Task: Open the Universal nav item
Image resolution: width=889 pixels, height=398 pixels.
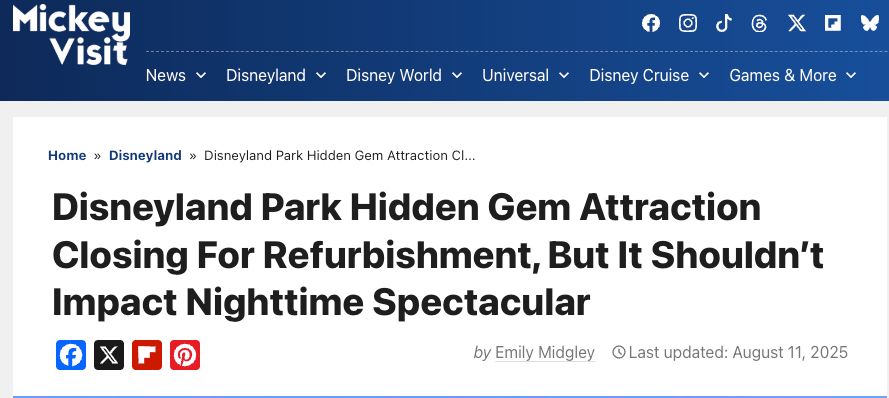Action: (x=515, y=75)
